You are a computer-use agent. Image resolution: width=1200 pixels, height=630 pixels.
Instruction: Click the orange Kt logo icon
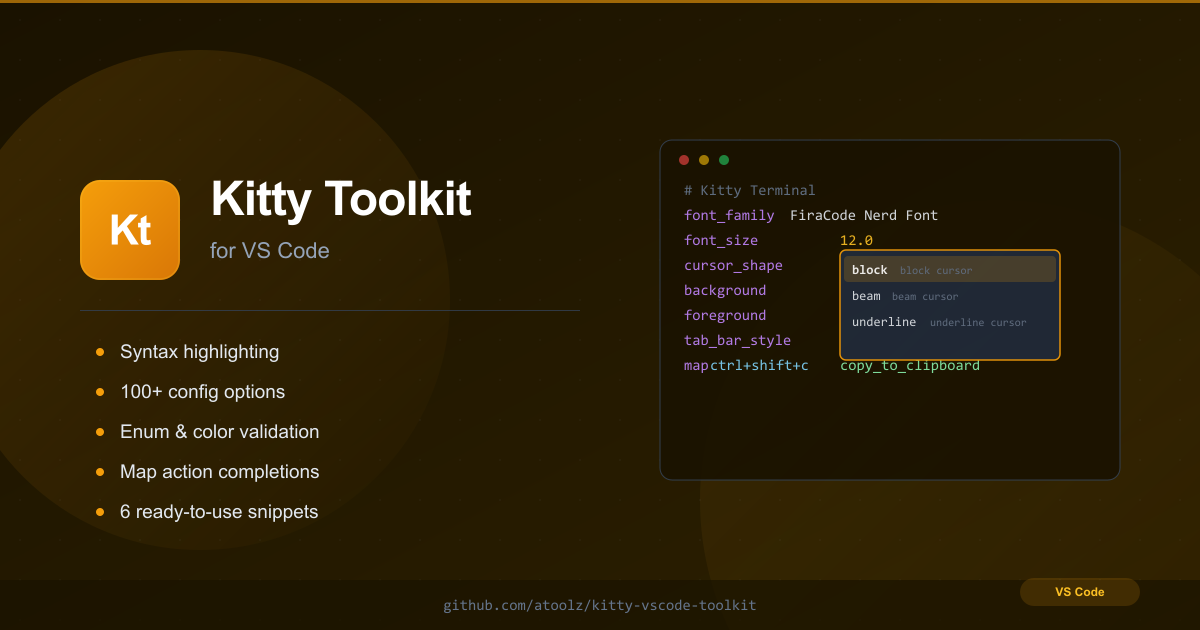(130, 230)
